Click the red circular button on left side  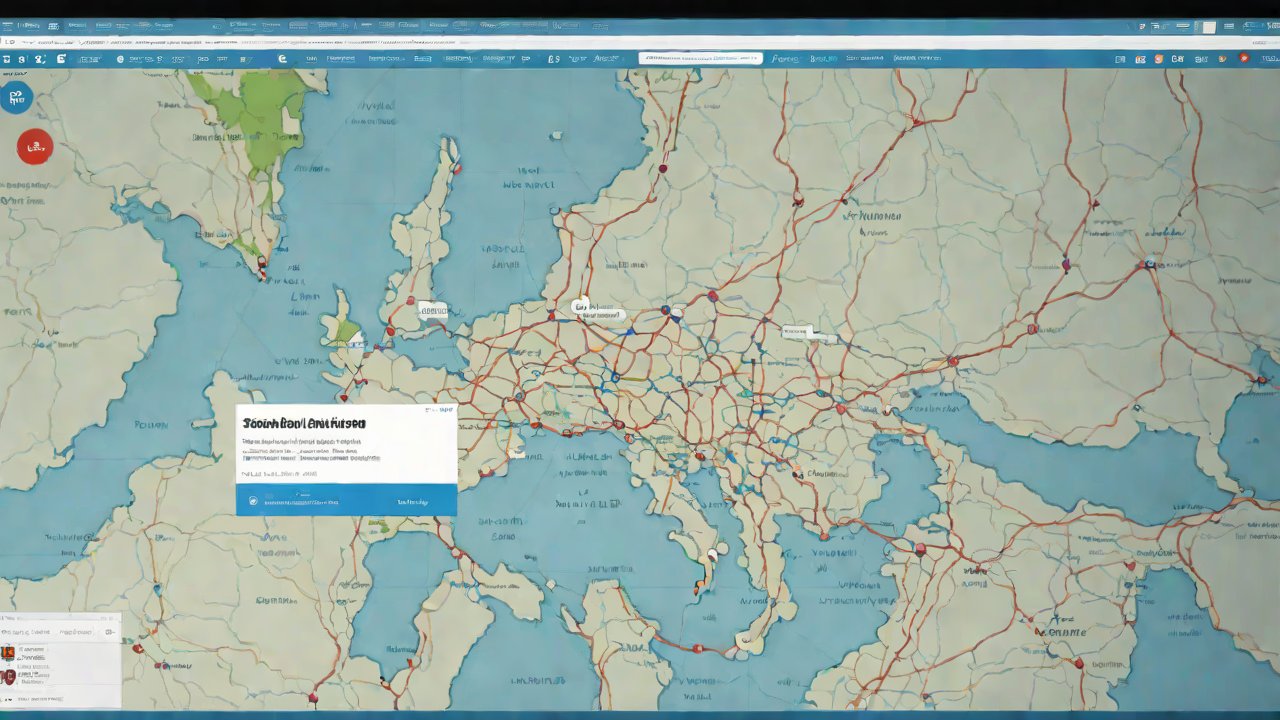point(34,147)
